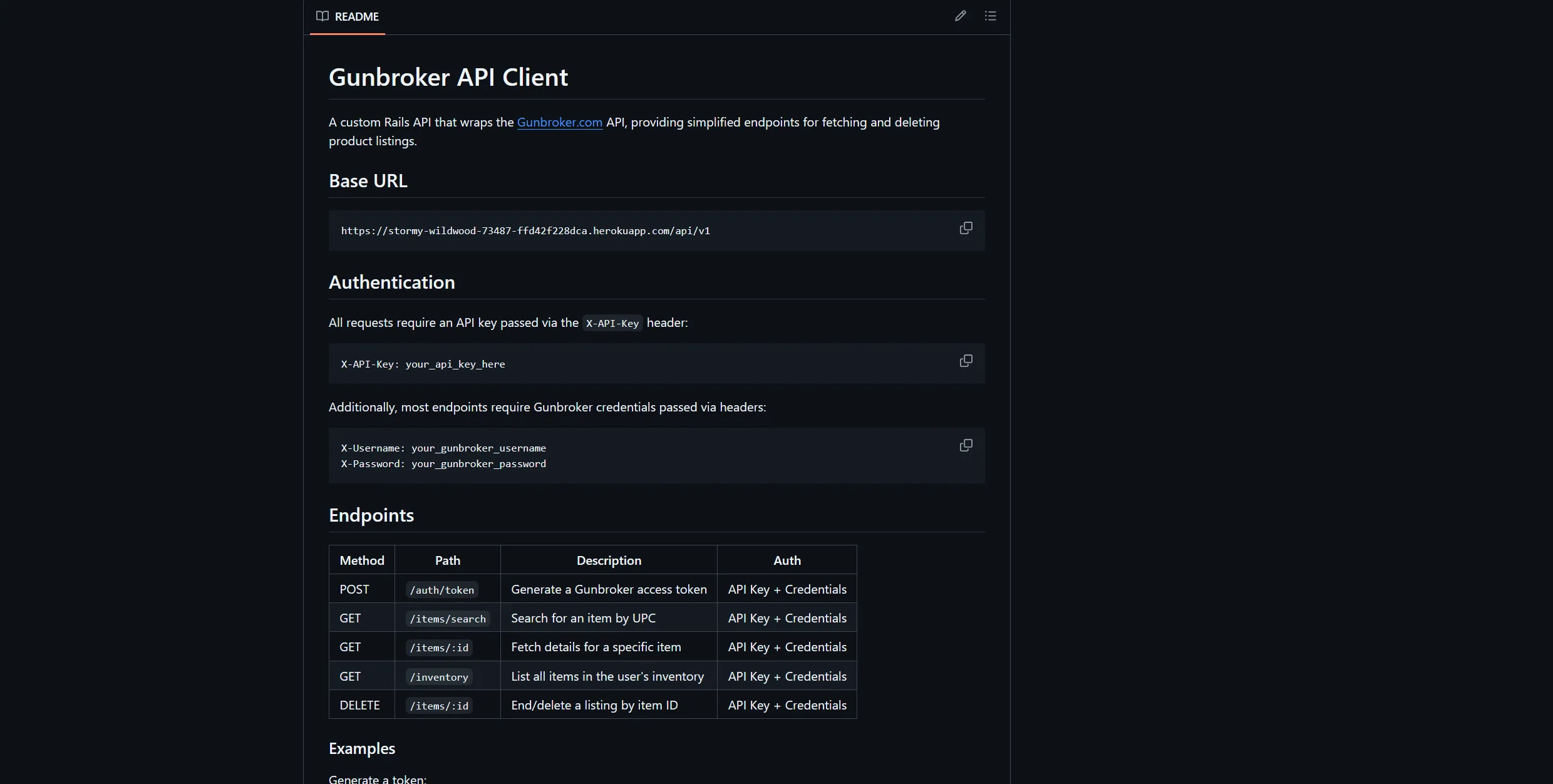The height and width of the screenshot is (784, 1553).
Task: Click the 'Generate a token:' text
Action: pyautogui.click(x=378, y=779)
